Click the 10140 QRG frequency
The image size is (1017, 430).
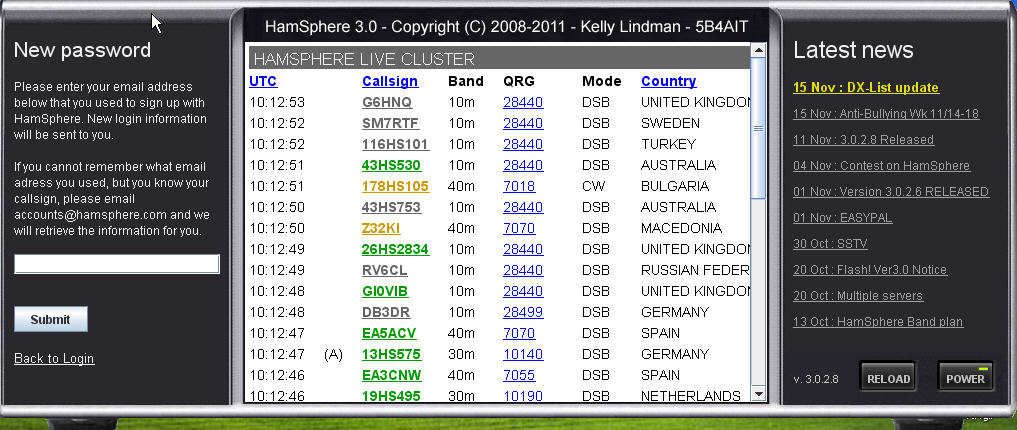[522, 354]
